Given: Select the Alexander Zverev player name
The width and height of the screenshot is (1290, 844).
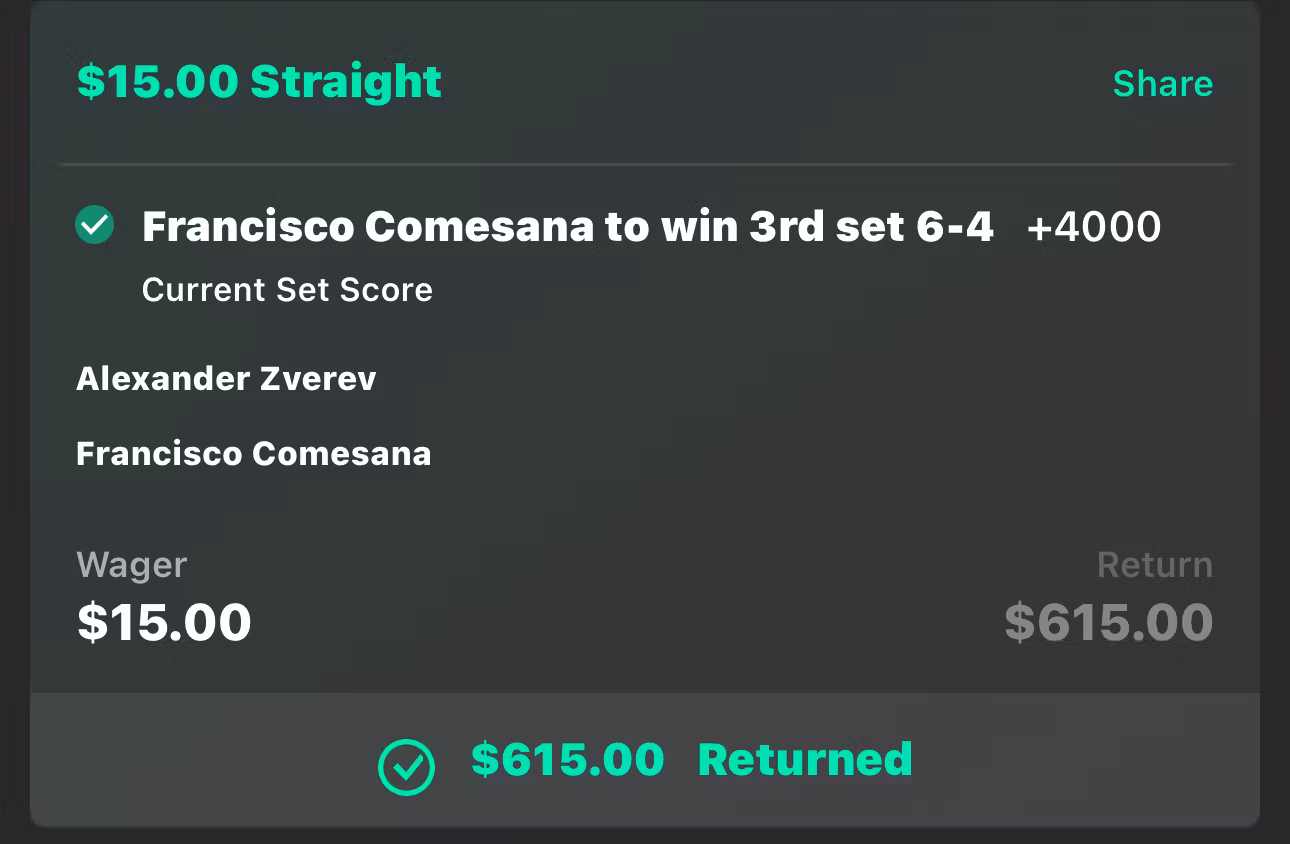Looking at the screenshot, I should coord(226,379).
